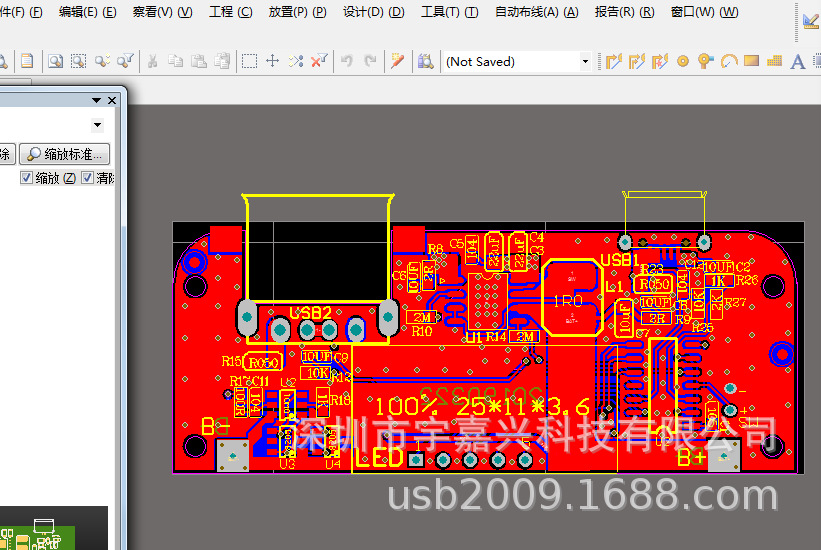The height and width of the screenshot is (550, 821).
Task: Toggle the 缩放 (Z) checkbox
Action: (26, 178)
